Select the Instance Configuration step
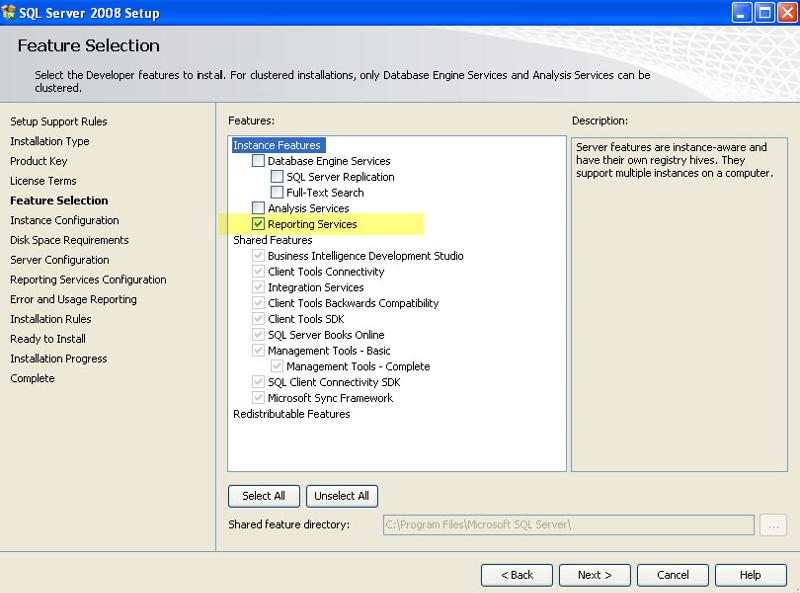800x593 pixels. click(x=64, y=220)
